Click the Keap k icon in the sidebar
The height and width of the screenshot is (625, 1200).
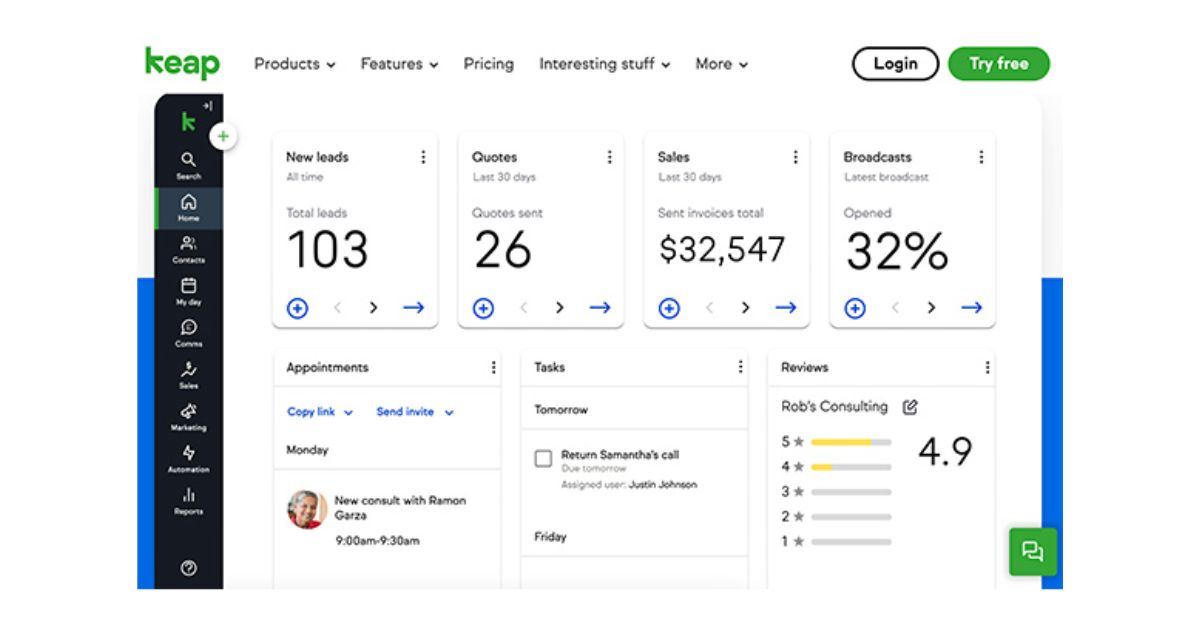click(x=188, y=122)
